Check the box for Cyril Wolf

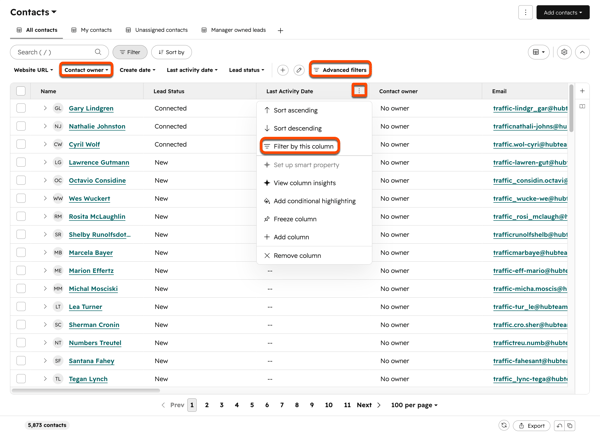[21, 144]
